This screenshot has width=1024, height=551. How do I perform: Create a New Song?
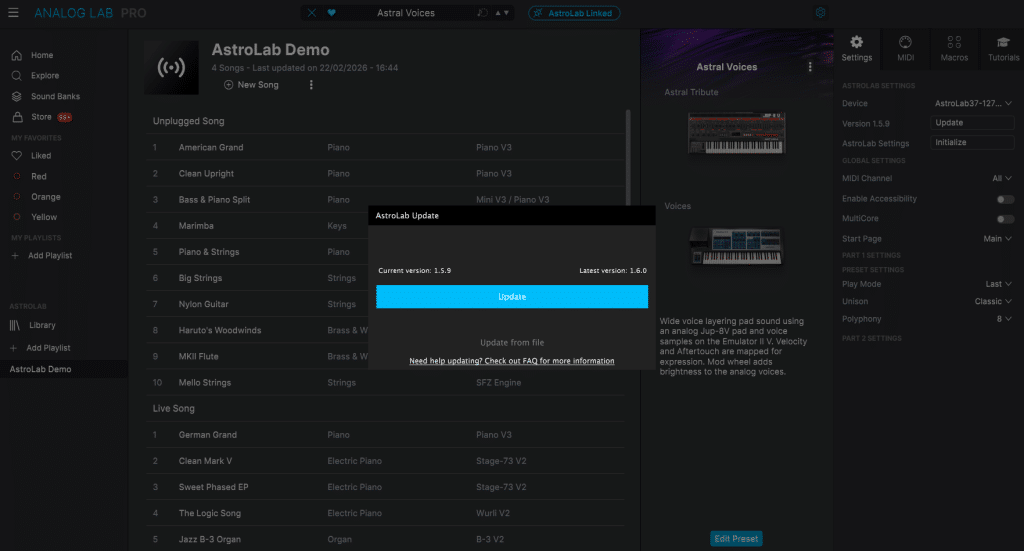251,85
